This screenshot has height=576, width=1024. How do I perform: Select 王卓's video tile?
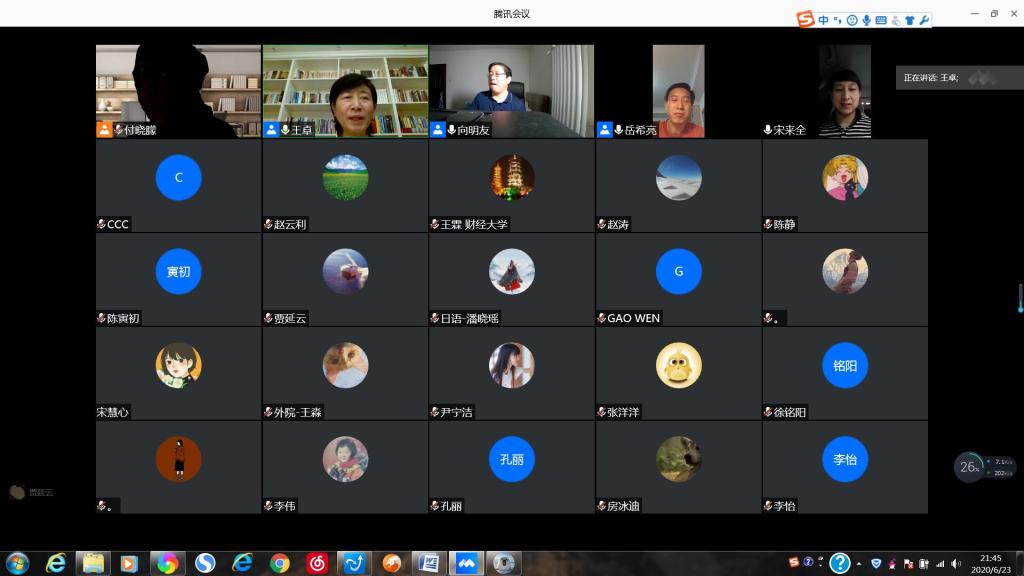[x=345, y=91]
